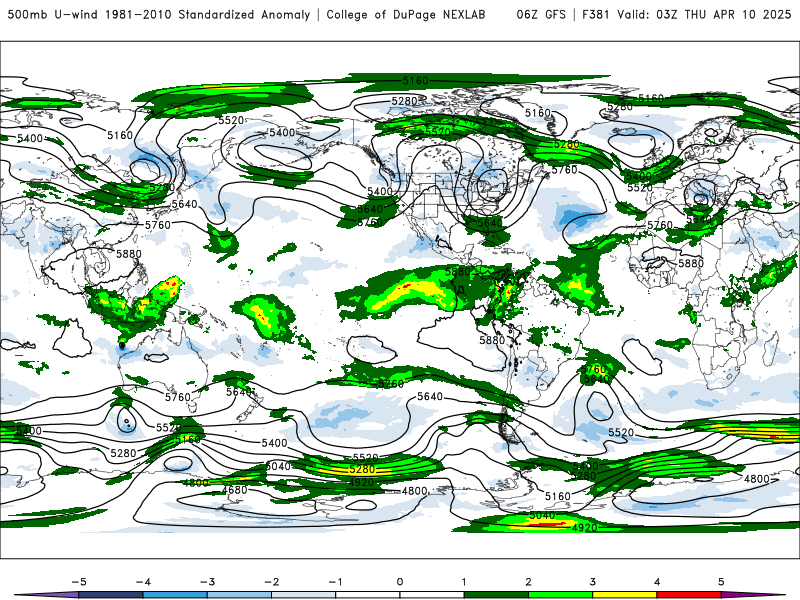Pick the pale blue -2 to -1 colorbar segment
This screenshot has height=600, width=800.
pos(304,595)
